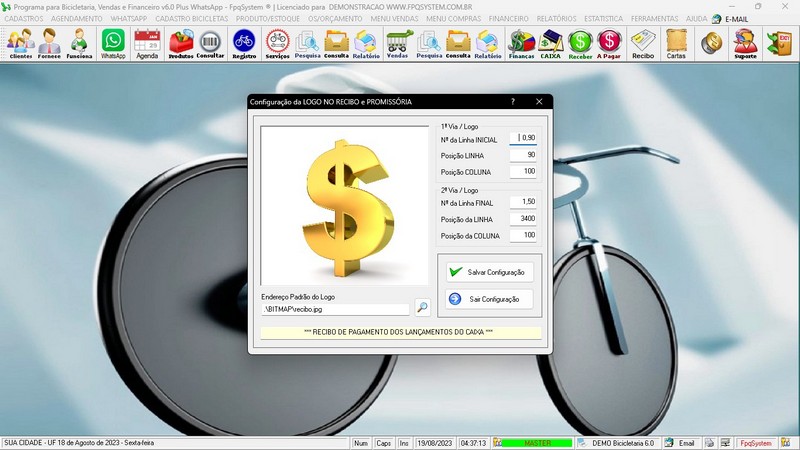Open the Agenda calendar icon
The width and height of the screenshot is (800, 450).
[x=147, y=44]
